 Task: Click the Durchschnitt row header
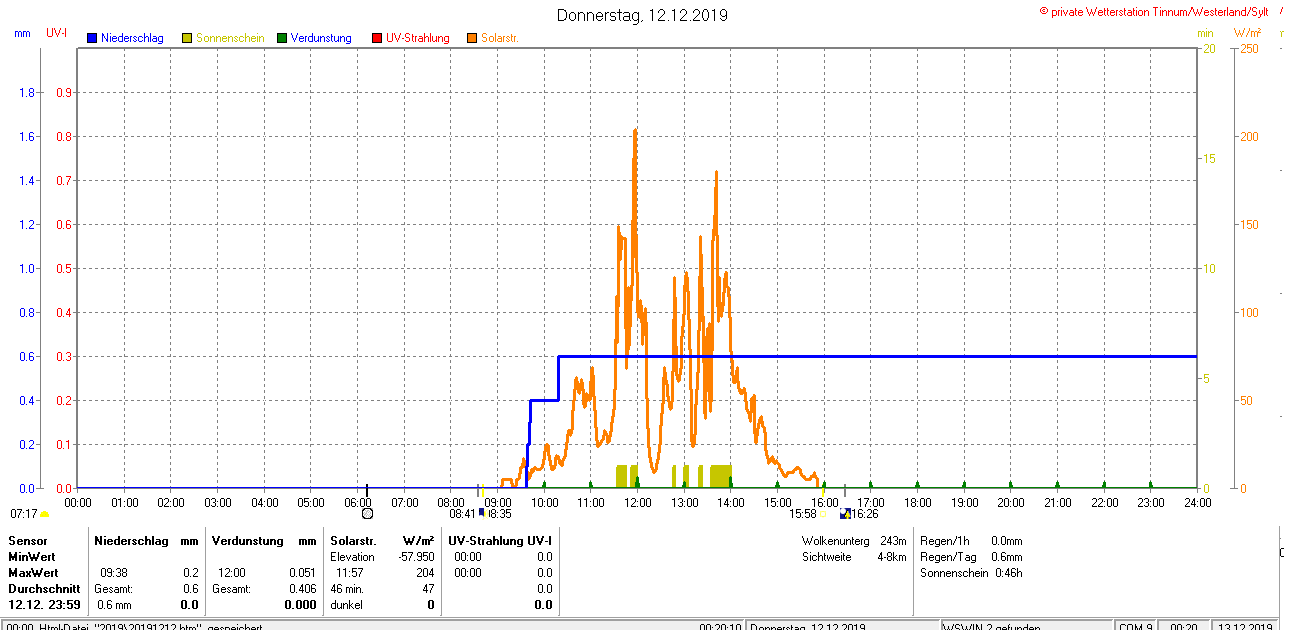pos(43,589)
